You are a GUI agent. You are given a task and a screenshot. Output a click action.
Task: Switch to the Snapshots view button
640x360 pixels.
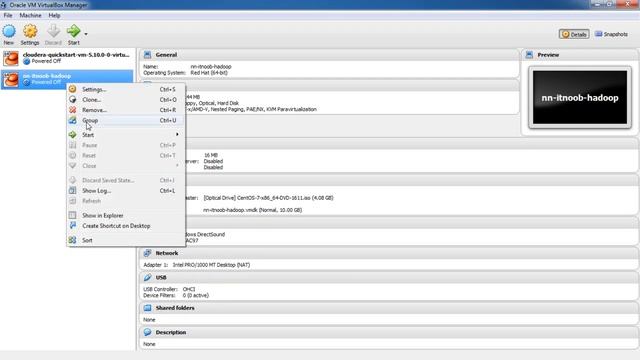(x=611, y=34)
